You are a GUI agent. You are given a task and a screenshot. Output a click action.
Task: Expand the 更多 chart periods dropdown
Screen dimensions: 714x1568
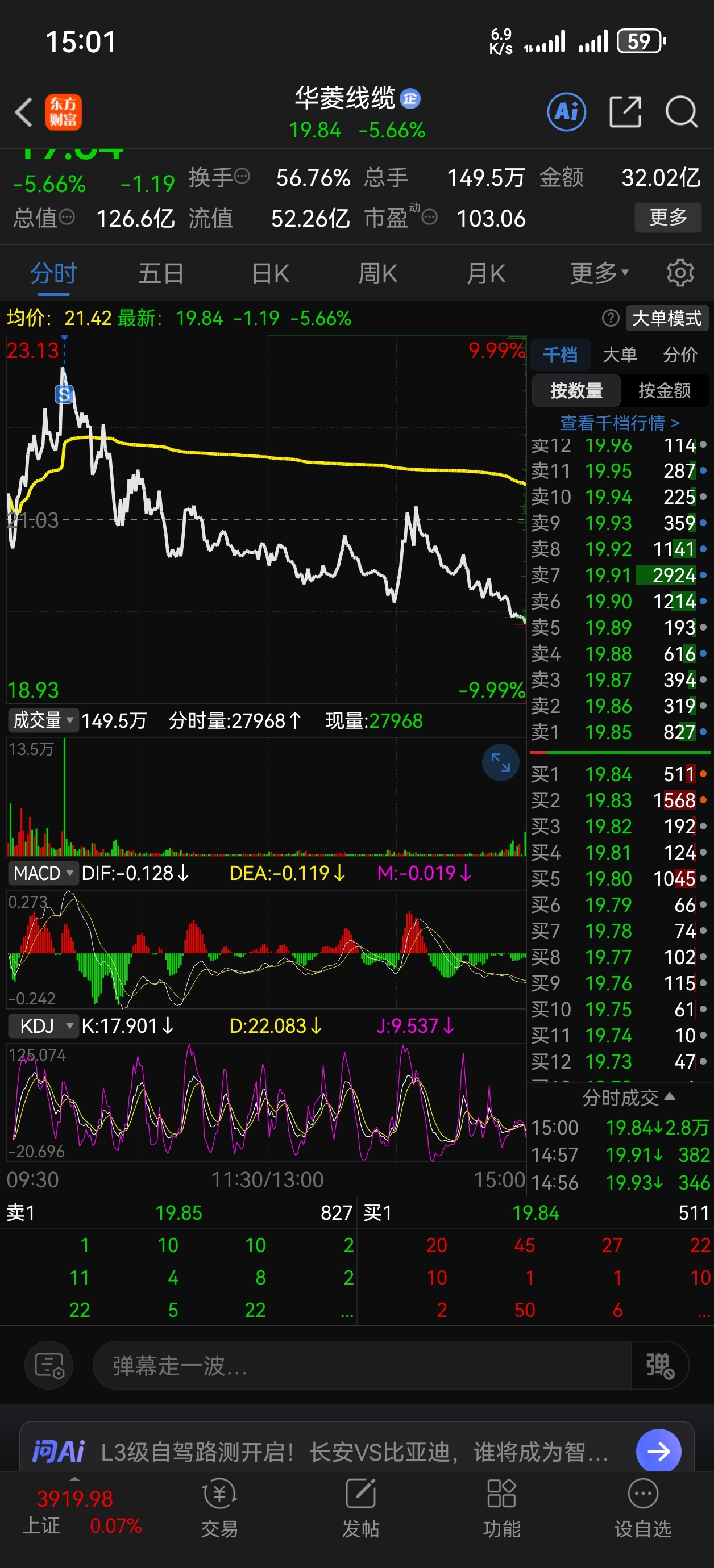point(600,273)
